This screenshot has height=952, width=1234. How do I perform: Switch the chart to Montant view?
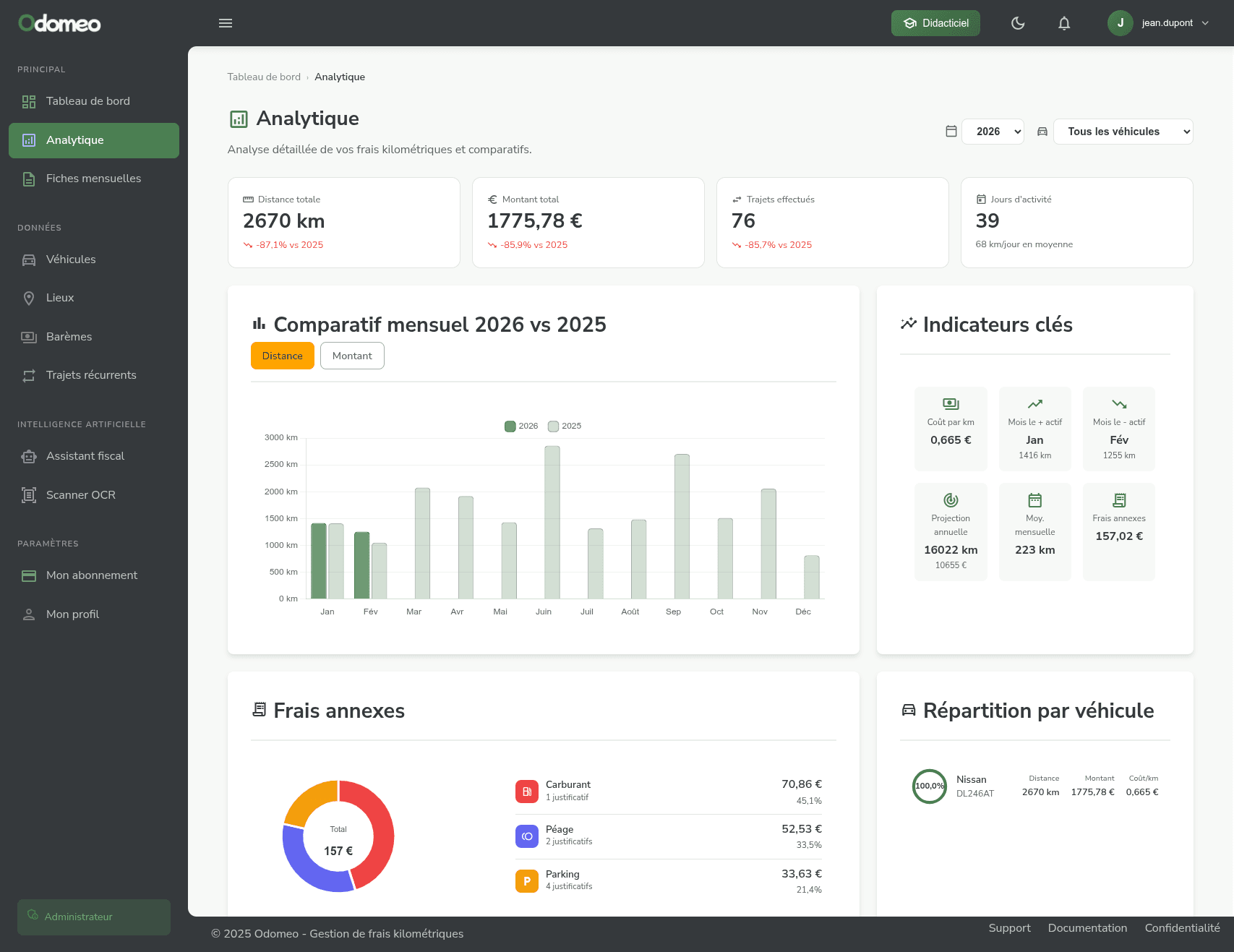click(x=352, y=355)
